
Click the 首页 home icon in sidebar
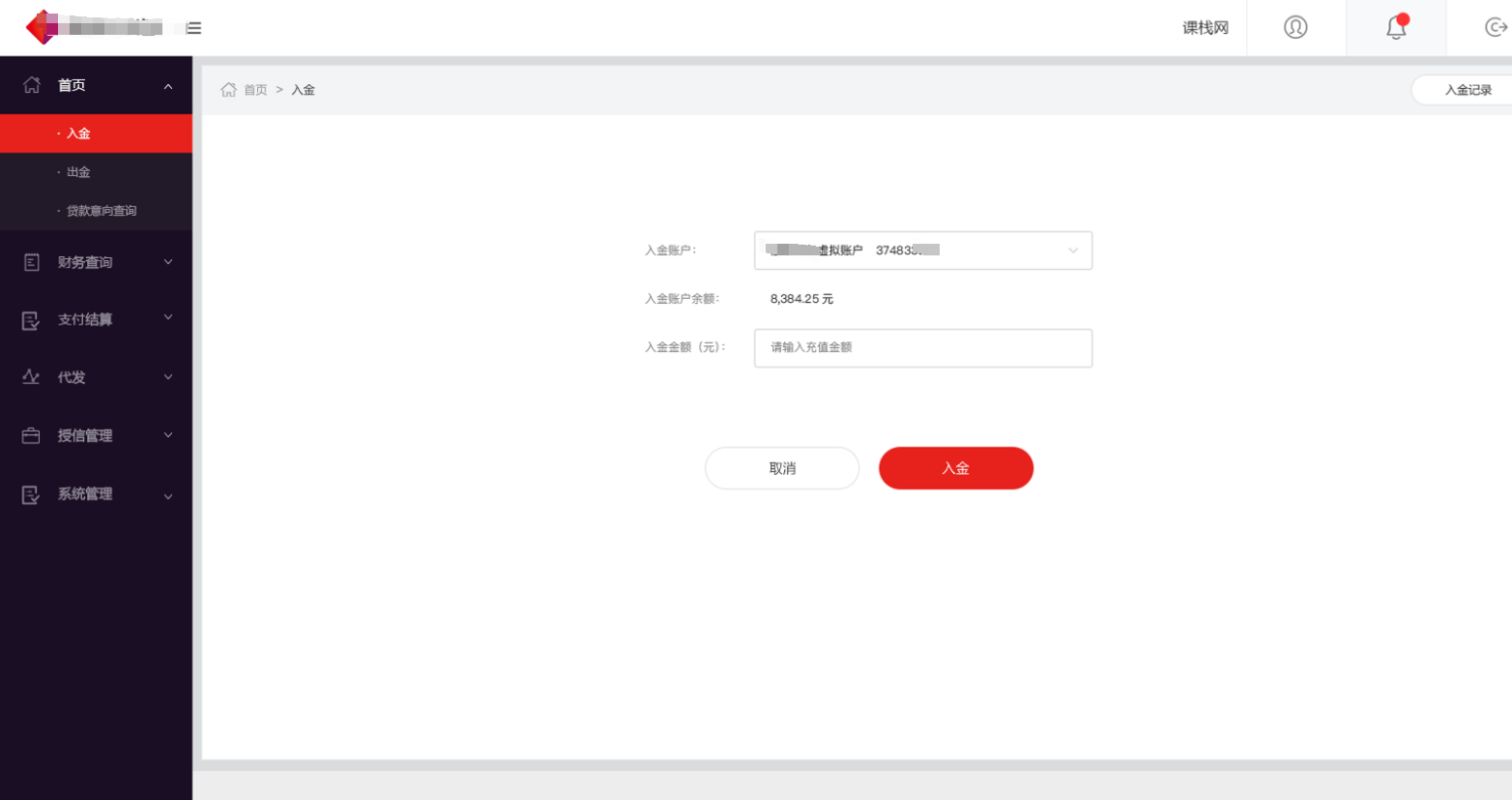point(32,85)
